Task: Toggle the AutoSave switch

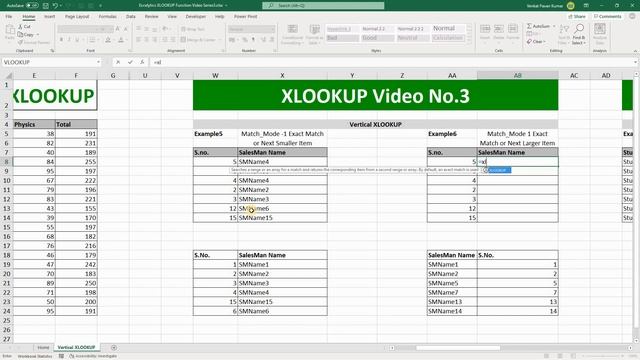Action: pyautogui.click(x=32, y=6)
